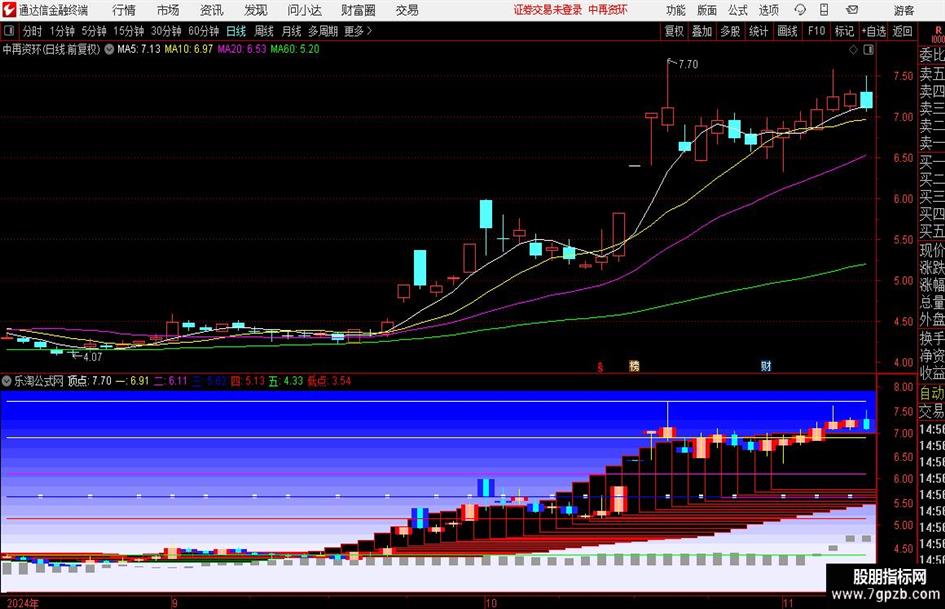
Task: Click the 乐淘公式网 indicator name
Action: point(39,381)
